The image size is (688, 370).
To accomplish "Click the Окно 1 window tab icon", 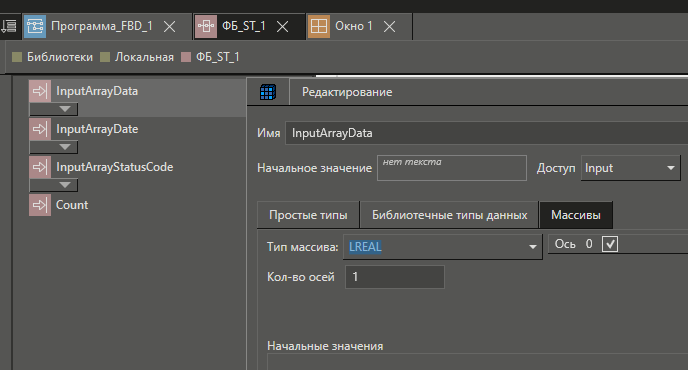I will (319, 26).
